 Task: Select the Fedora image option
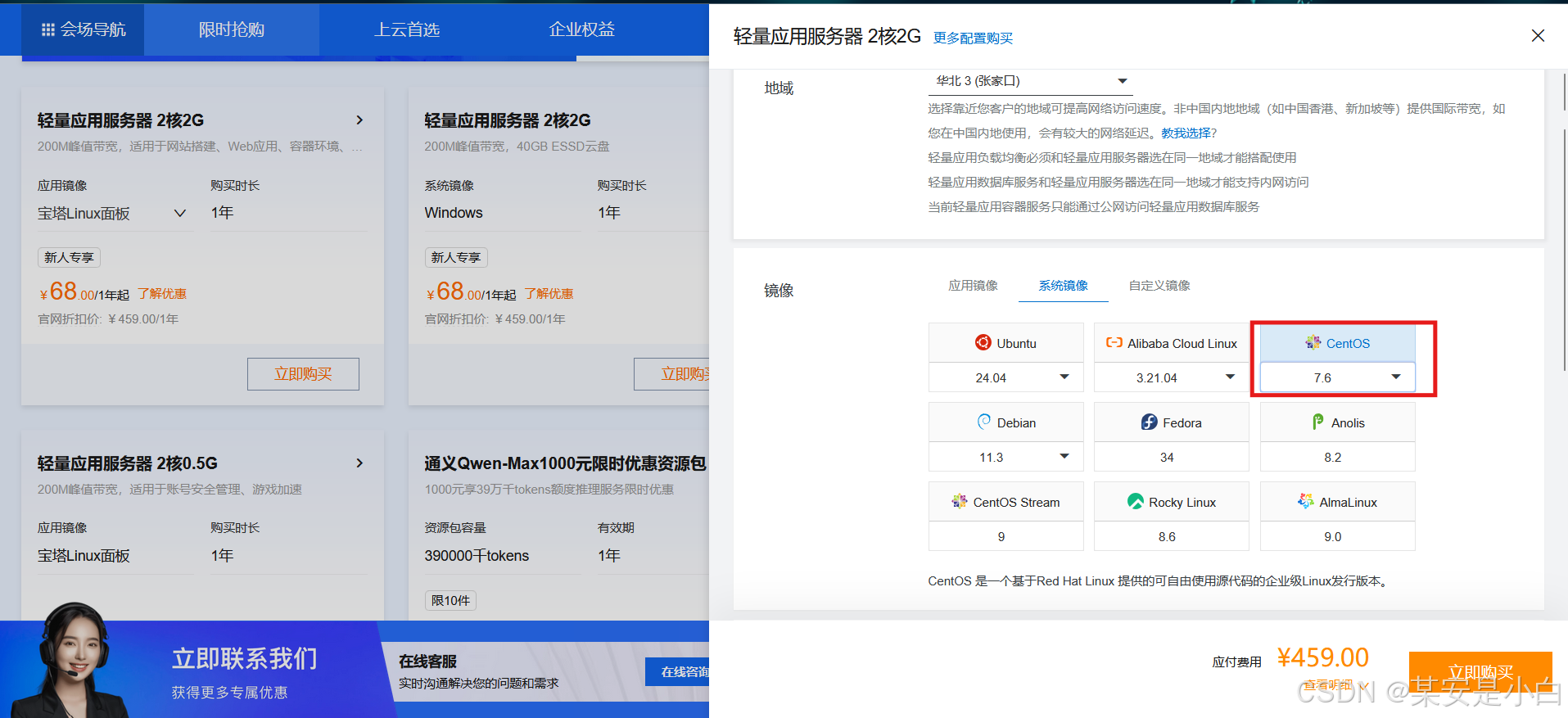[1172, 422]
